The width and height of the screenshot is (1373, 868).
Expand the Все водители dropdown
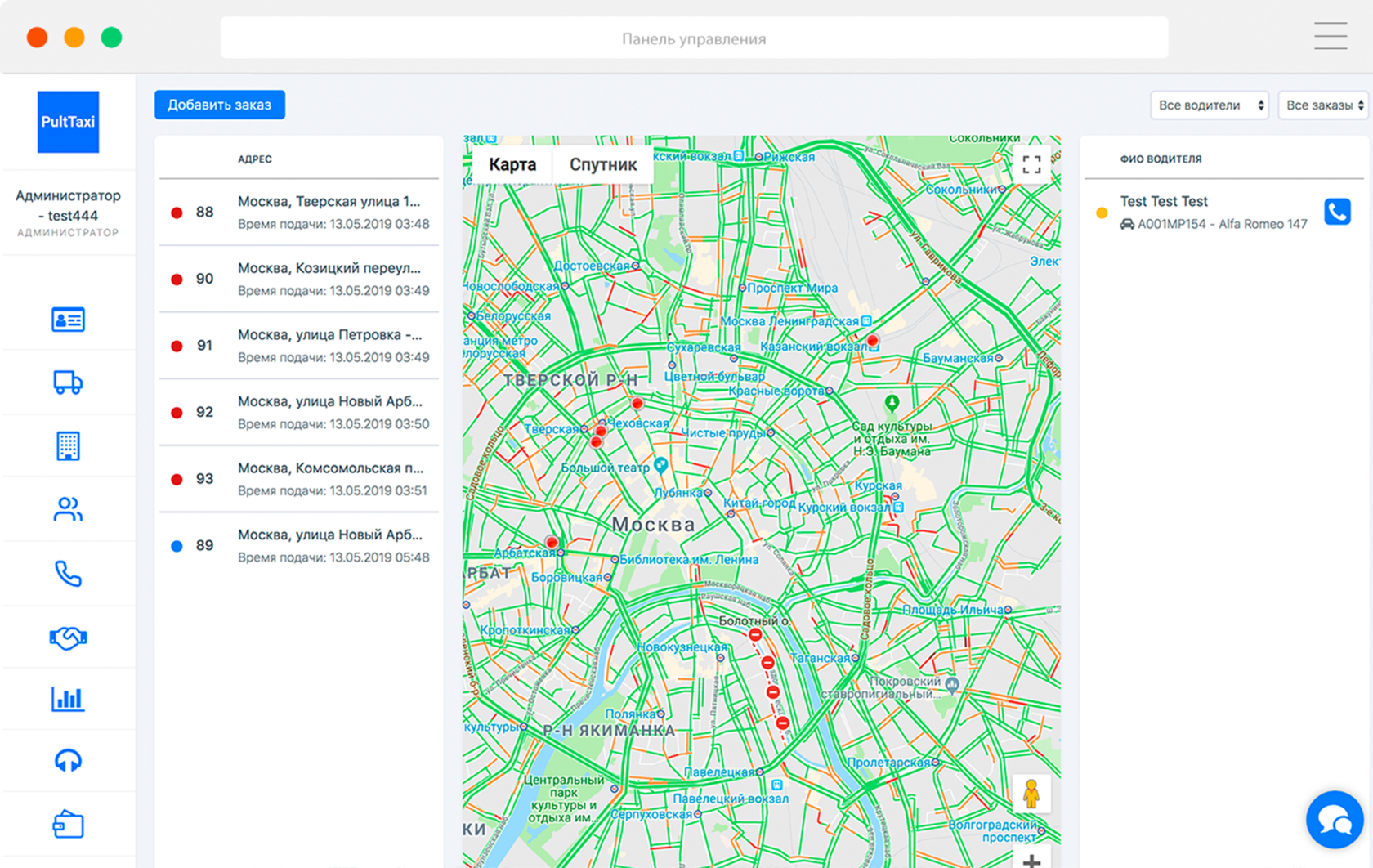coord(1210,105)
